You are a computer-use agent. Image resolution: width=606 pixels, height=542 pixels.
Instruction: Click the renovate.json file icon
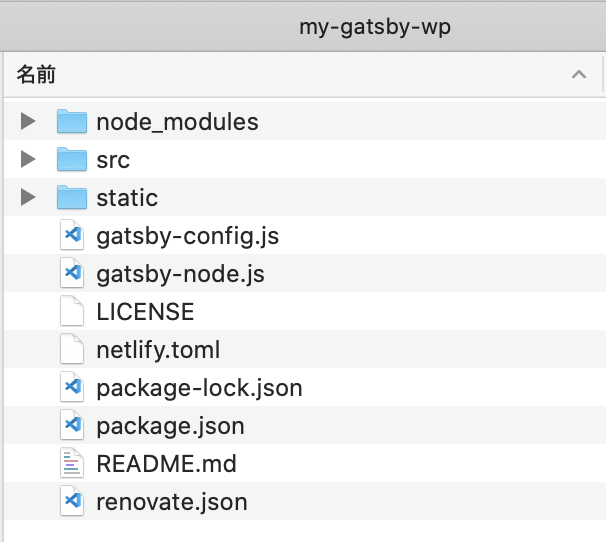[72, 502]
